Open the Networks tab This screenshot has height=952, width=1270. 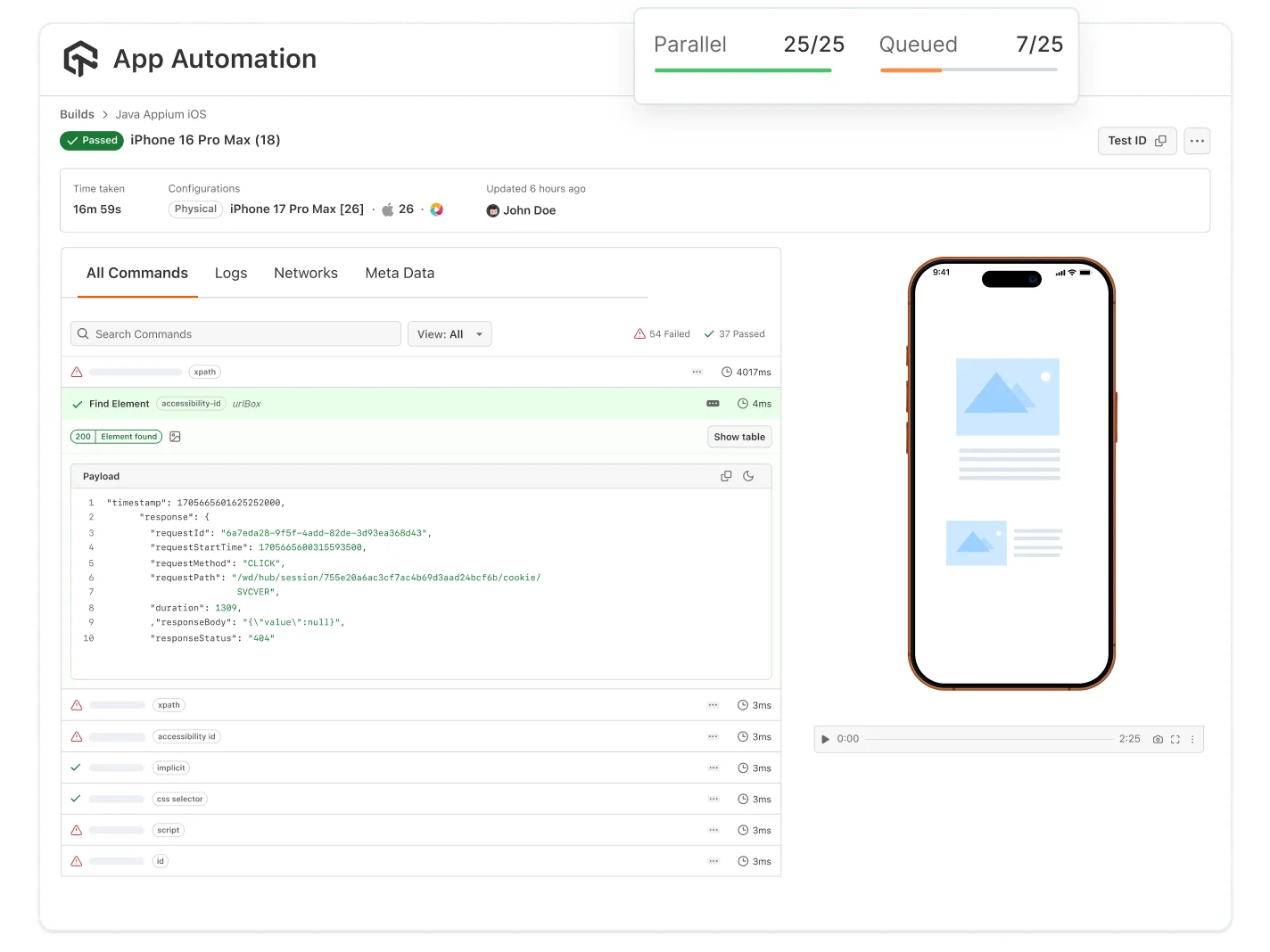click(x=306, y=273)
